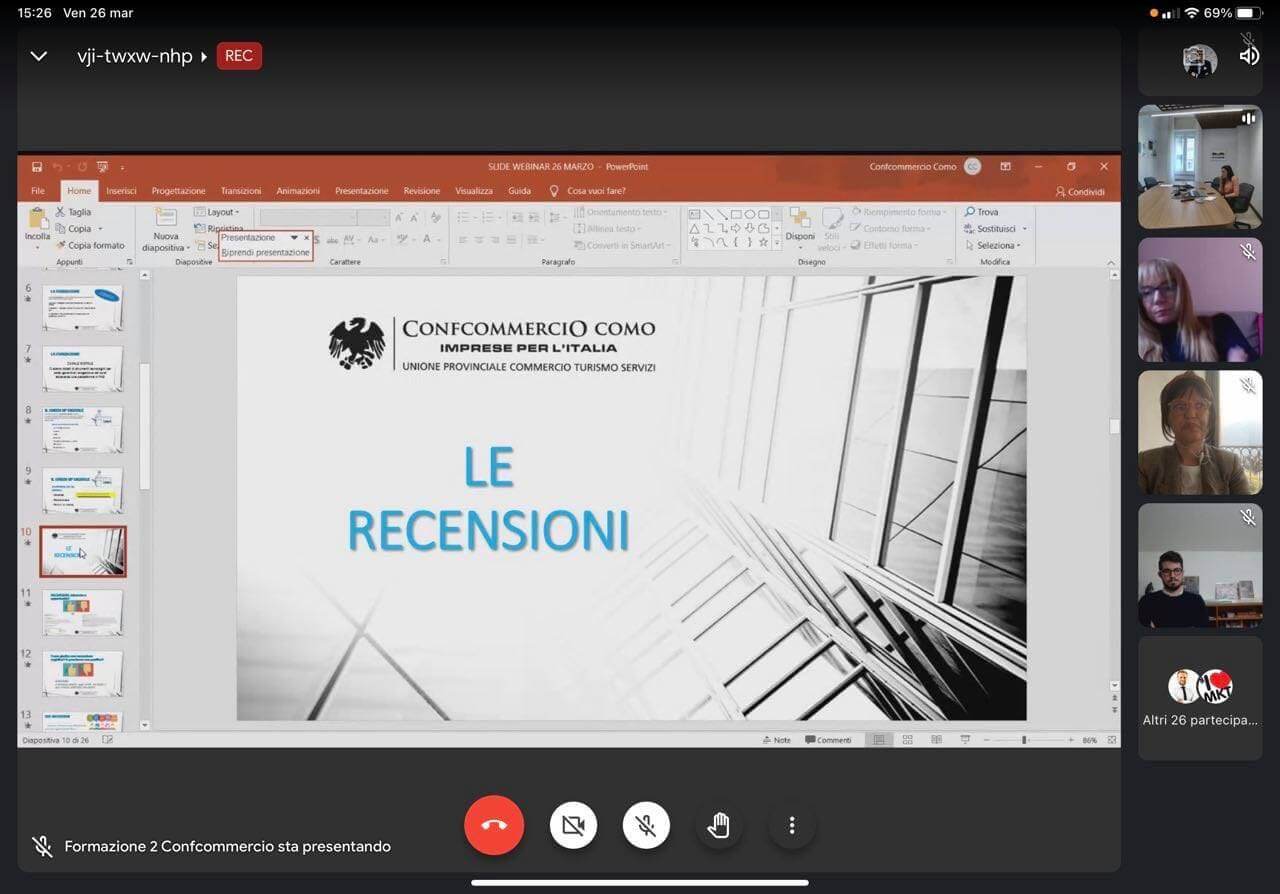Switch the audio output speaker icon
The width and height of the screenshot is (1280, 894).
(1249, 56)
